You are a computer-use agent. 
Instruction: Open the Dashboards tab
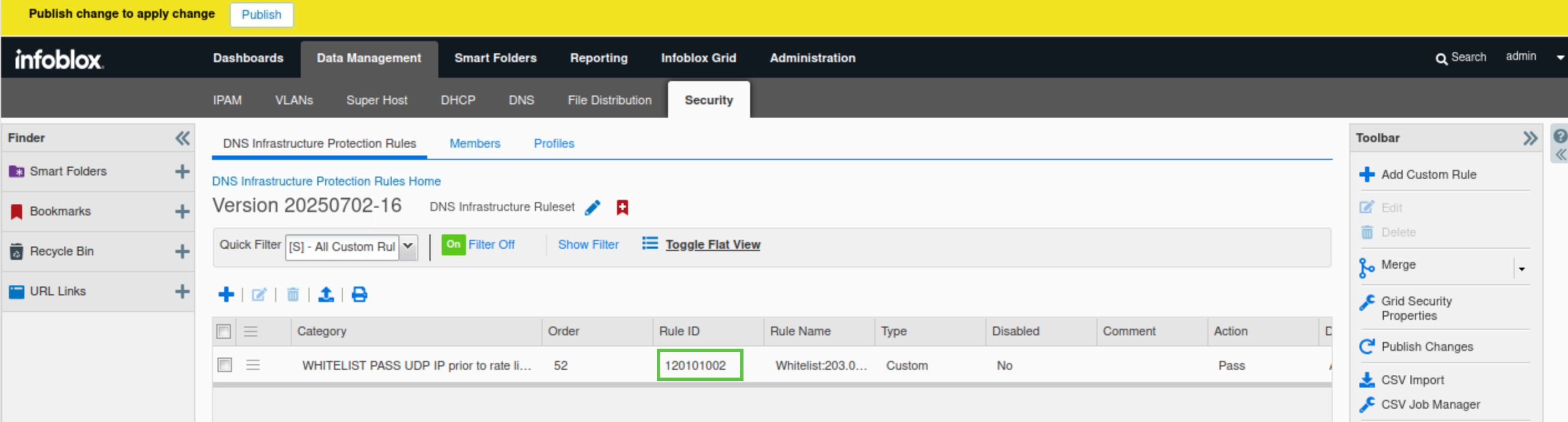249,58
